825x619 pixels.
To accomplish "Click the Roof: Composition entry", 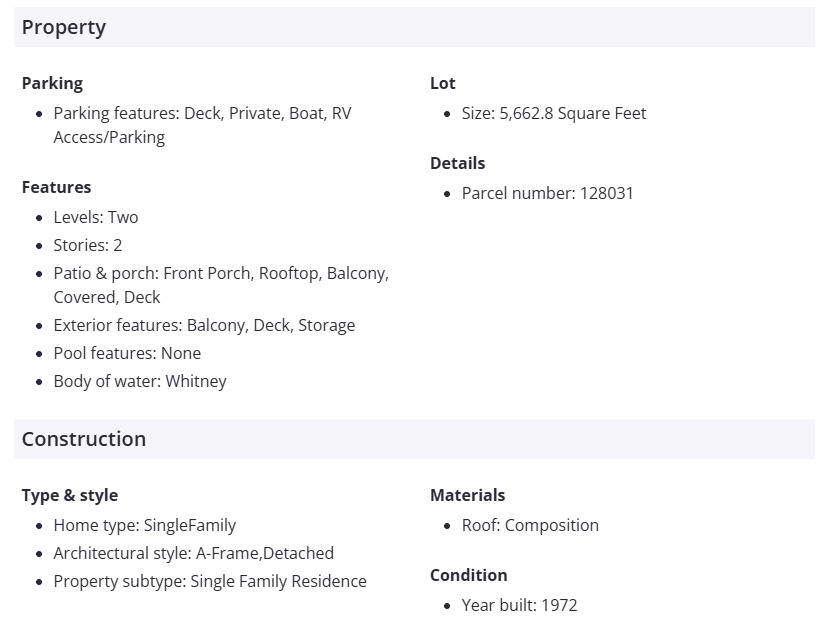I will tap(530, 525).
